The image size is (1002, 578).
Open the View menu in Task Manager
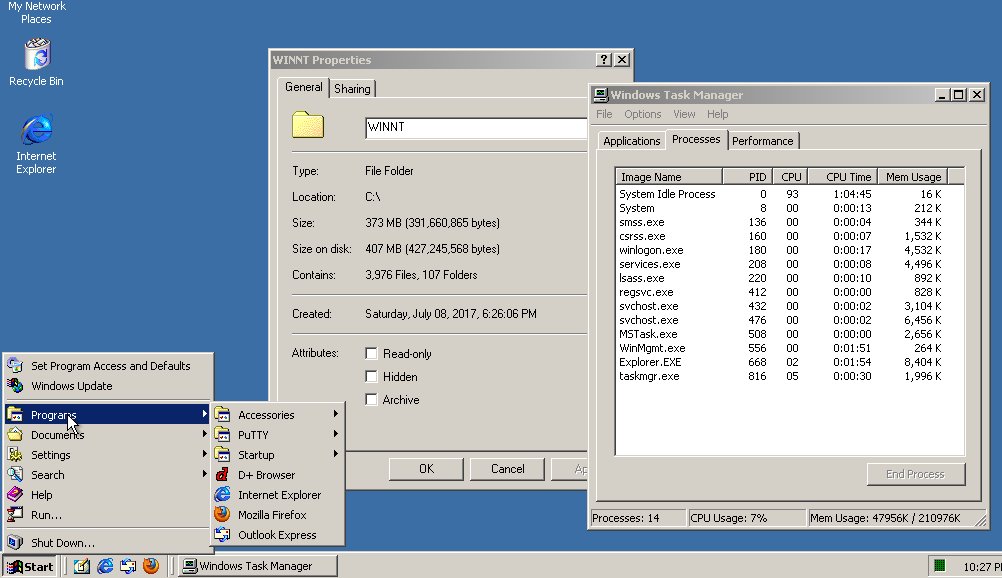pyautogui.click(x=684, y=114)
